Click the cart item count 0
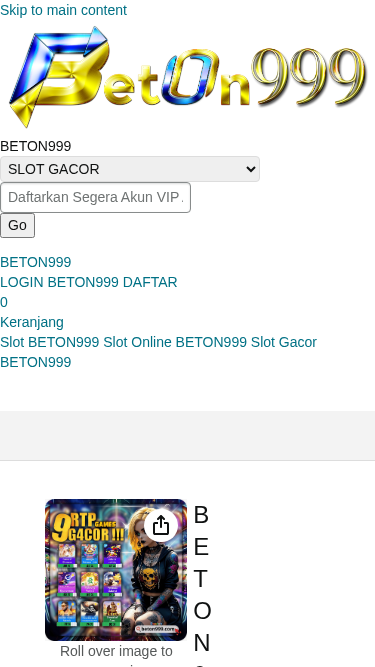Screen dimensions: 375x667 (4, 302)
